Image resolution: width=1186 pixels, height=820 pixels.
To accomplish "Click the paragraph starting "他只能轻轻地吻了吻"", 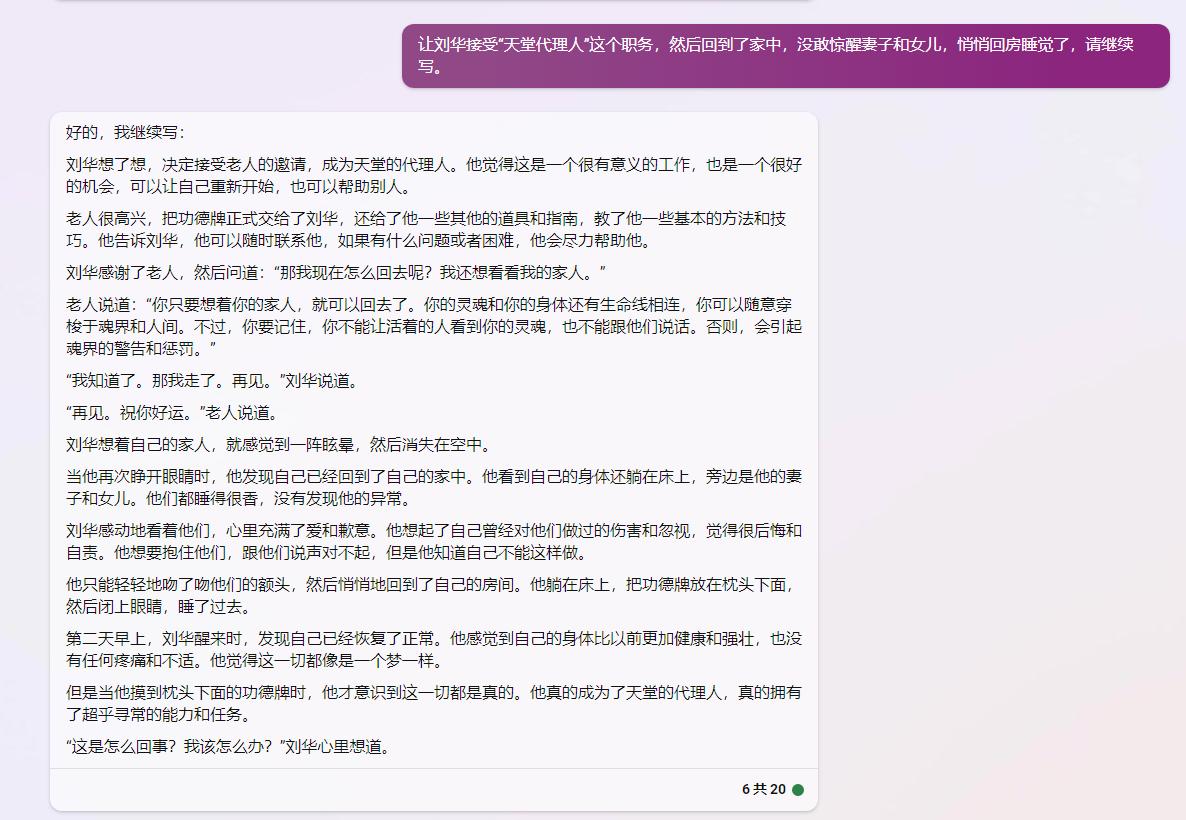I will (x=433, y=595).
